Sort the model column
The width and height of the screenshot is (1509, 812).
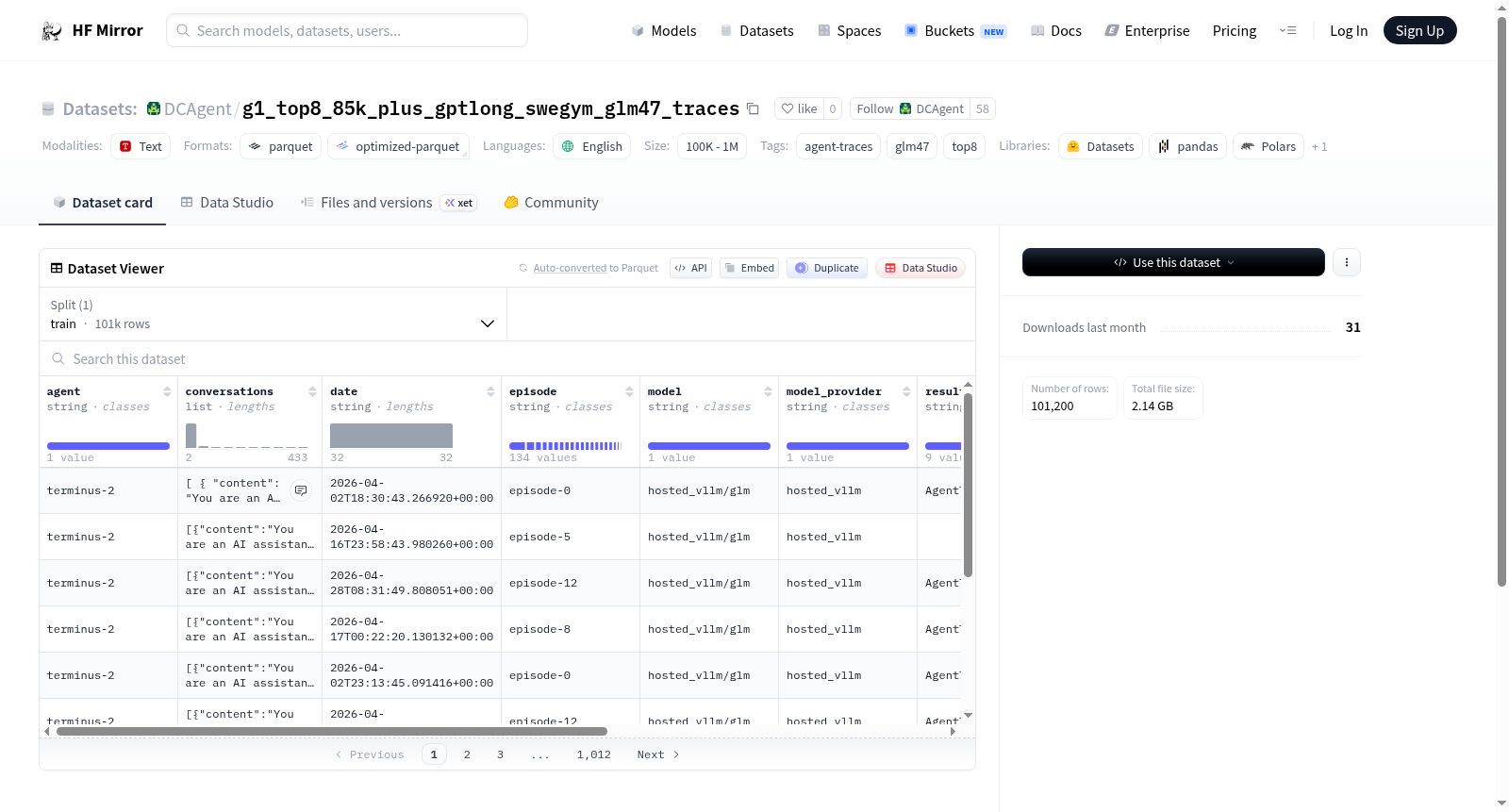click(x=768, y=391)
